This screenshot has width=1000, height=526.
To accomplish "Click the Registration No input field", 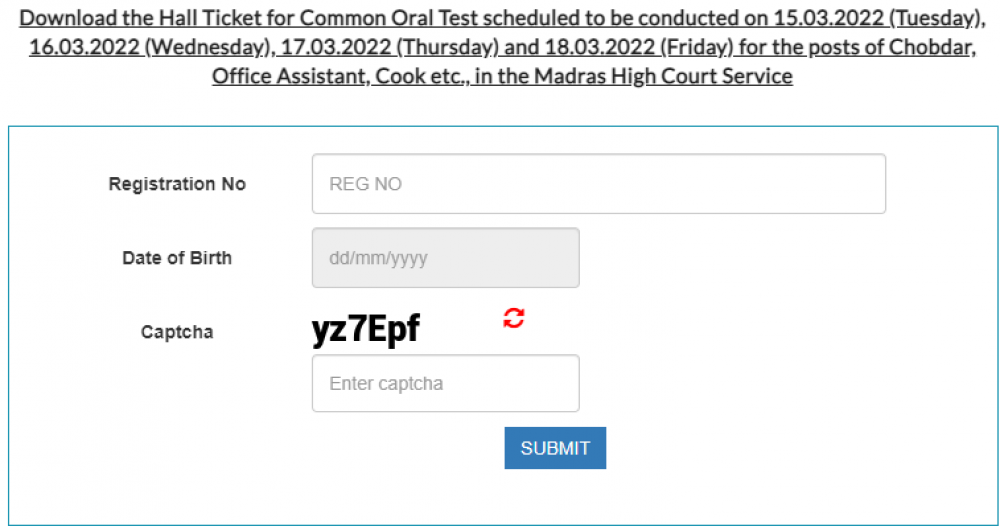I will pos(598,184).
